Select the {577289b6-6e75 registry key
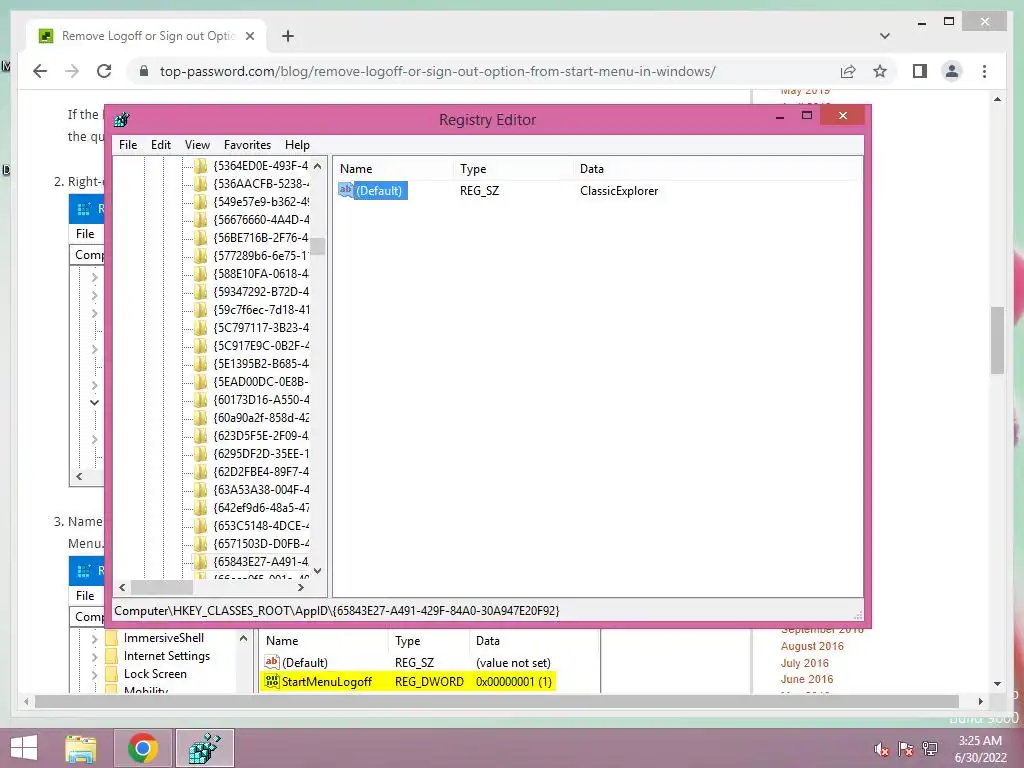The height and width of the screenshot is (768, 1024). 261,255
